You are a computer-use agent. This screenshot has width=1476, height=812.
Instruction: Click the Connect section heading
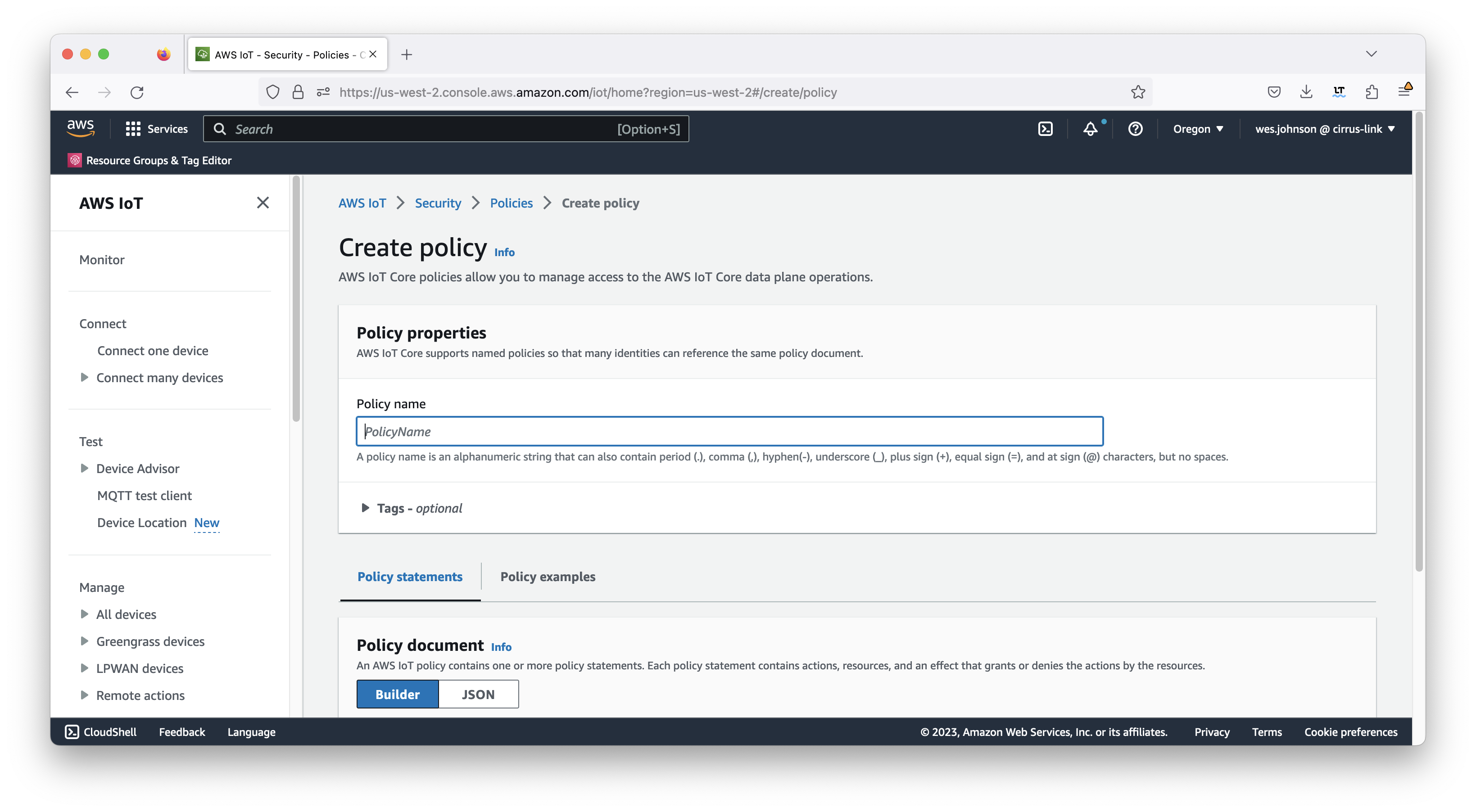point(103,324)
